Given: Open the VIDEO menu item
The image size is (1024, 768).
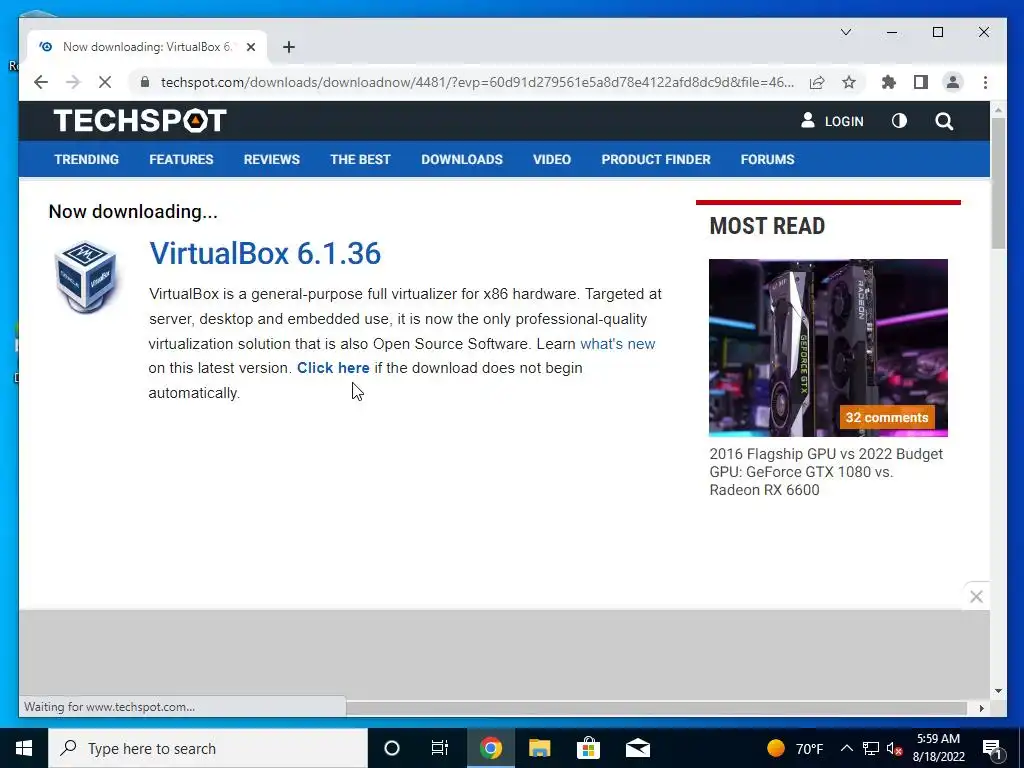Looking at the screenshot, I should point(552,159).
